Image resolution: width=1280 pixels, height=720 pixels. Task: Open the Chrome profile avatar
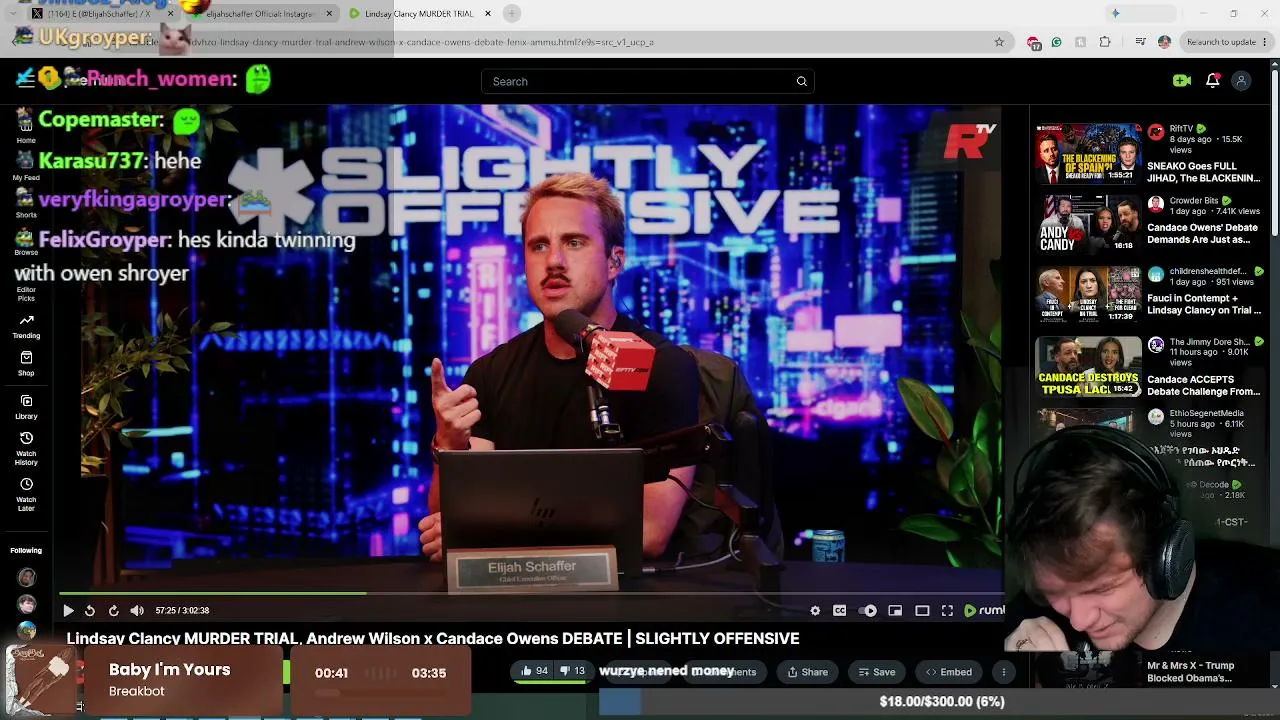tap(1164, 42)
